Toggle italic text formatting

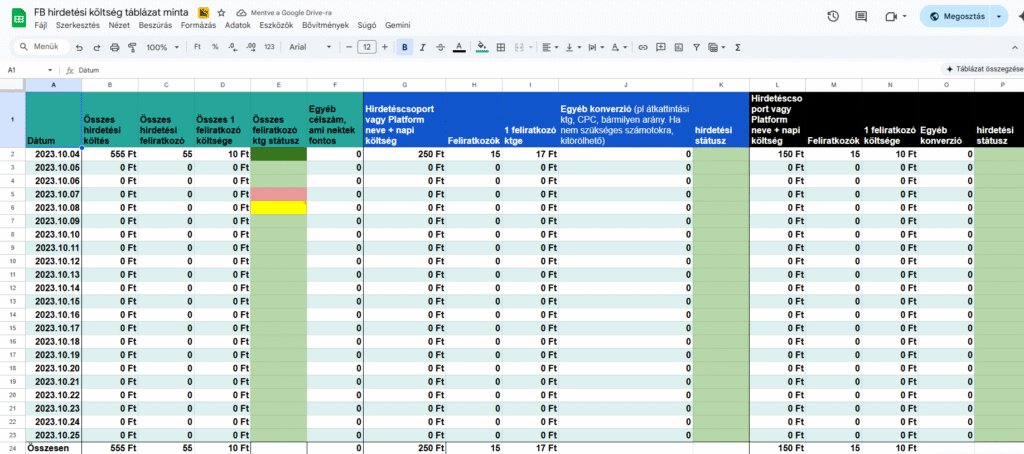point(423,47)
